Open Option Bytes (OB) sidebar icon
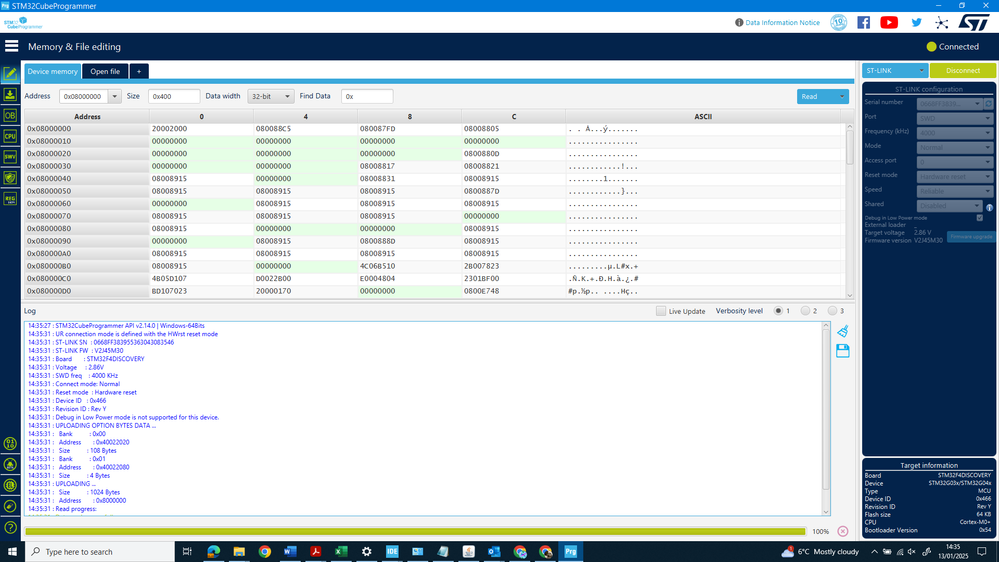Image resolution: width=999 pixels, height=562 pixels. pos(10,116)
